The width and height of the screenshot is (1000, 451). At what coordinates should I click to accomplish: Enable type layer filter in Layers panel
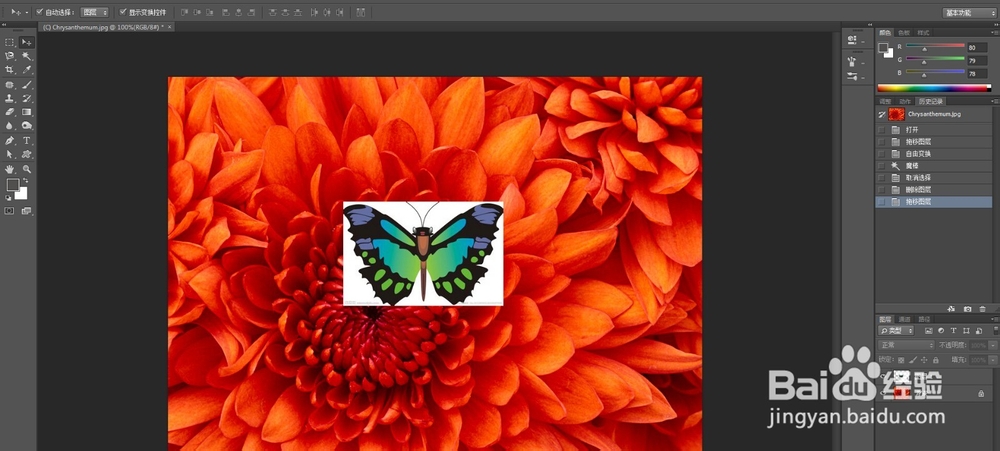[953, 330]
